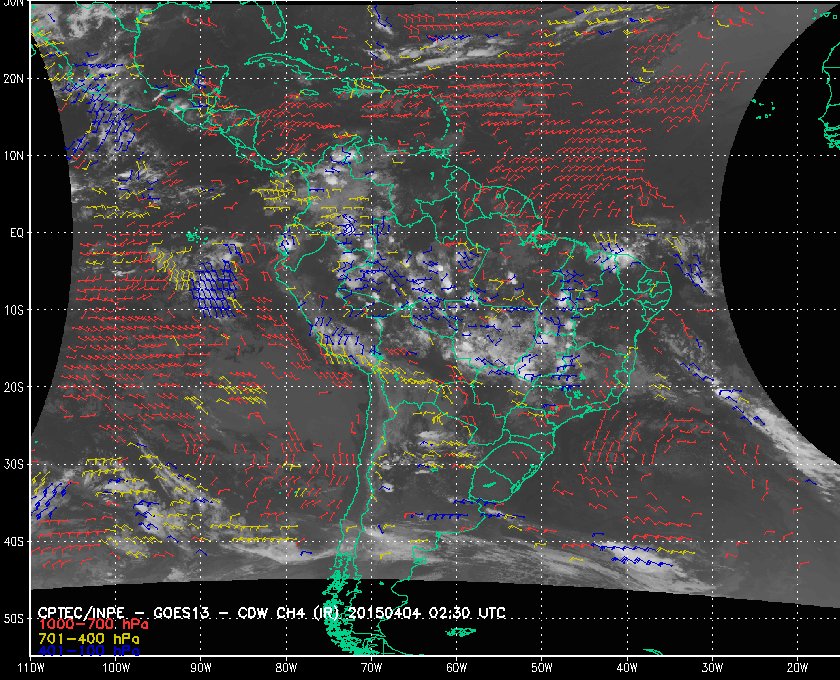The height and width of the screenshot is (680, 840).
Task: Click the 10N latitude label
Action: (14, 156)
